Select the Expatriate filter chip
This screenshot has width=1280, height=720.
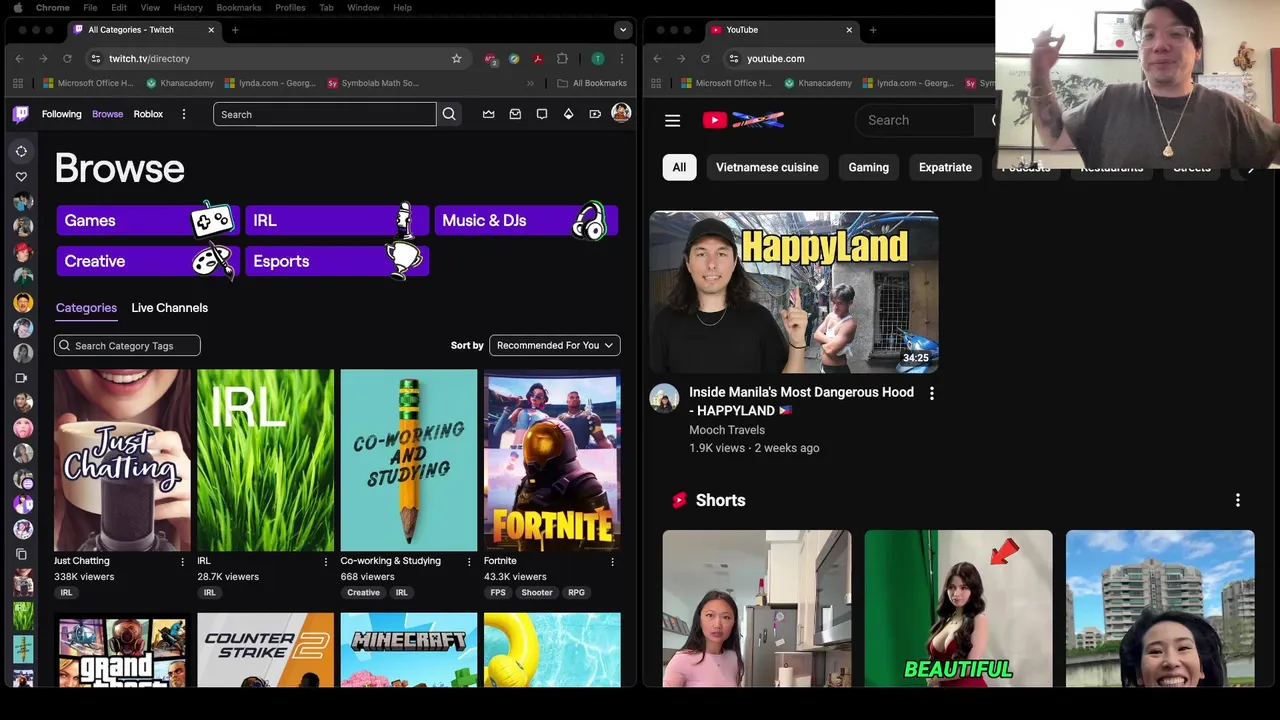945,167
